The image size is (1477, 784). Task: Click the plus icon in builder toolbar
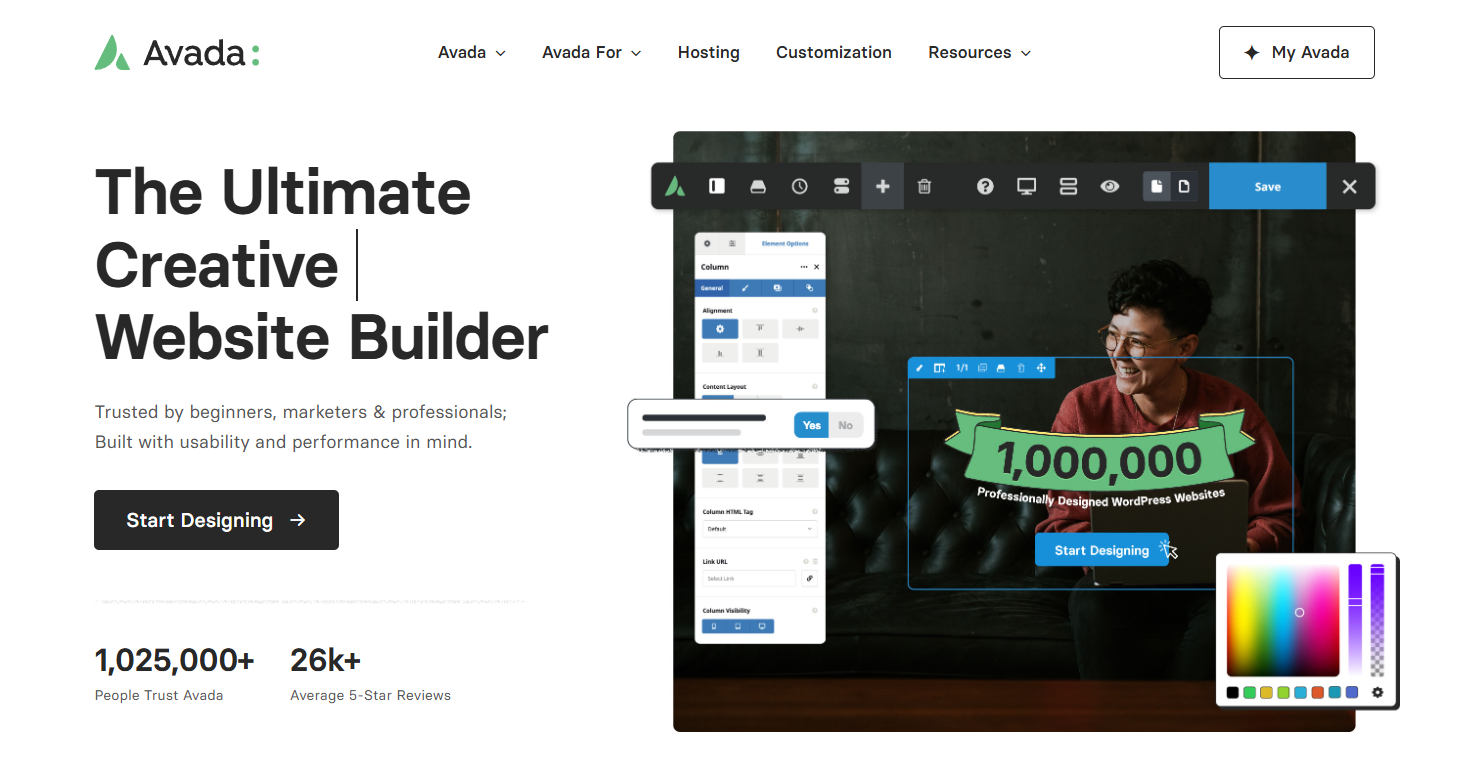882,186
